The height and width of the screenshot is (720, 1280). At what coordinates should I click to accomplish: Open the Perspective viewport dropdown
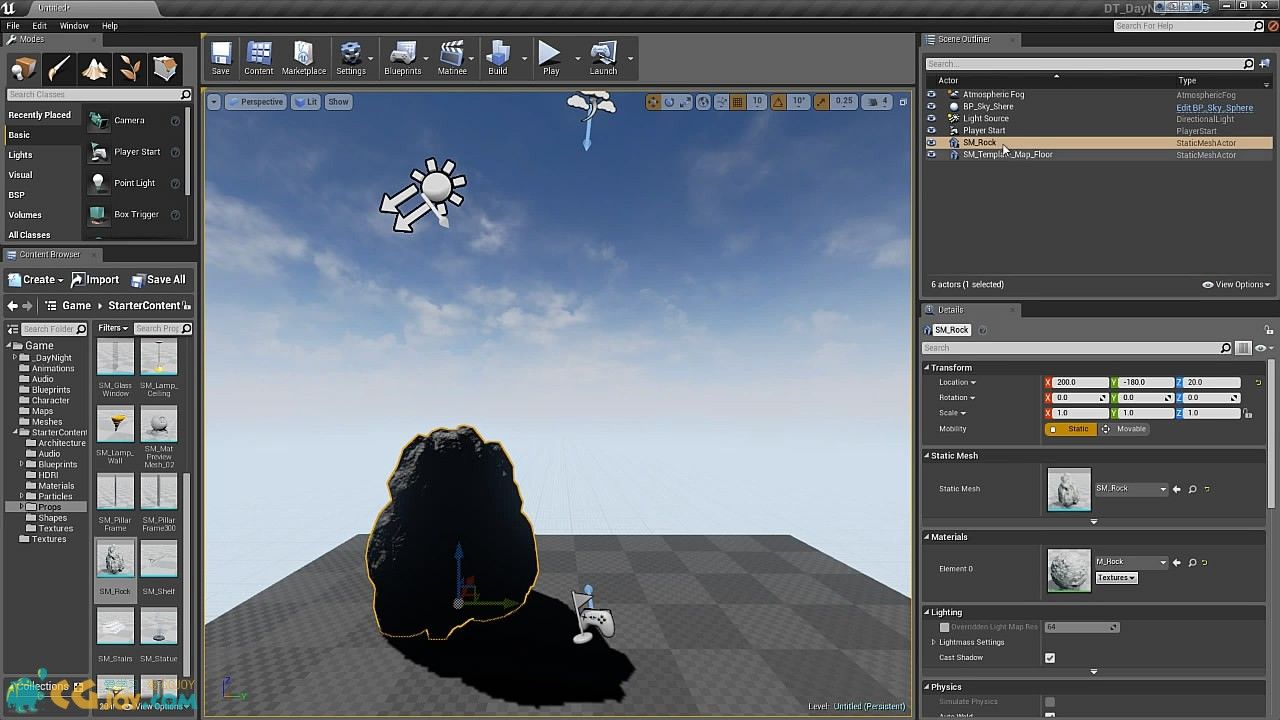(256, 102)
